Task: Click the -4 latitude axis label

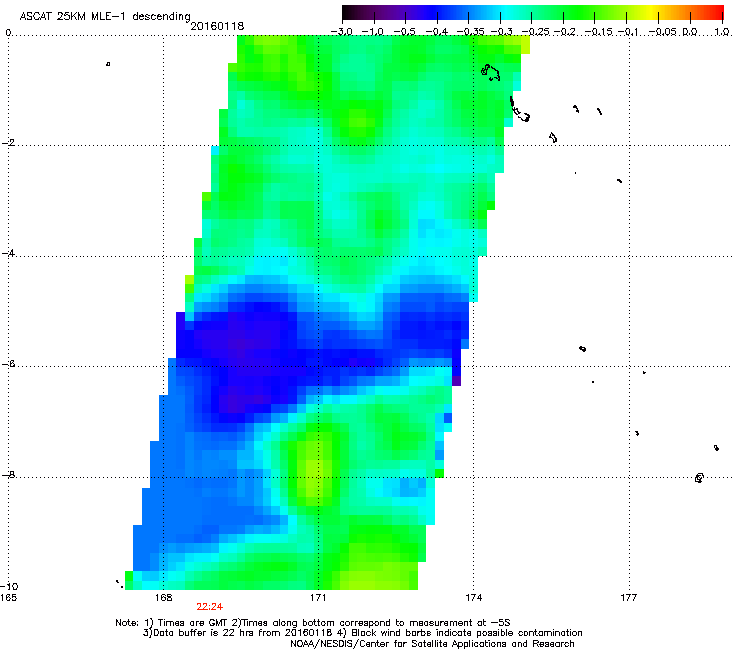Action: (8, 253)
